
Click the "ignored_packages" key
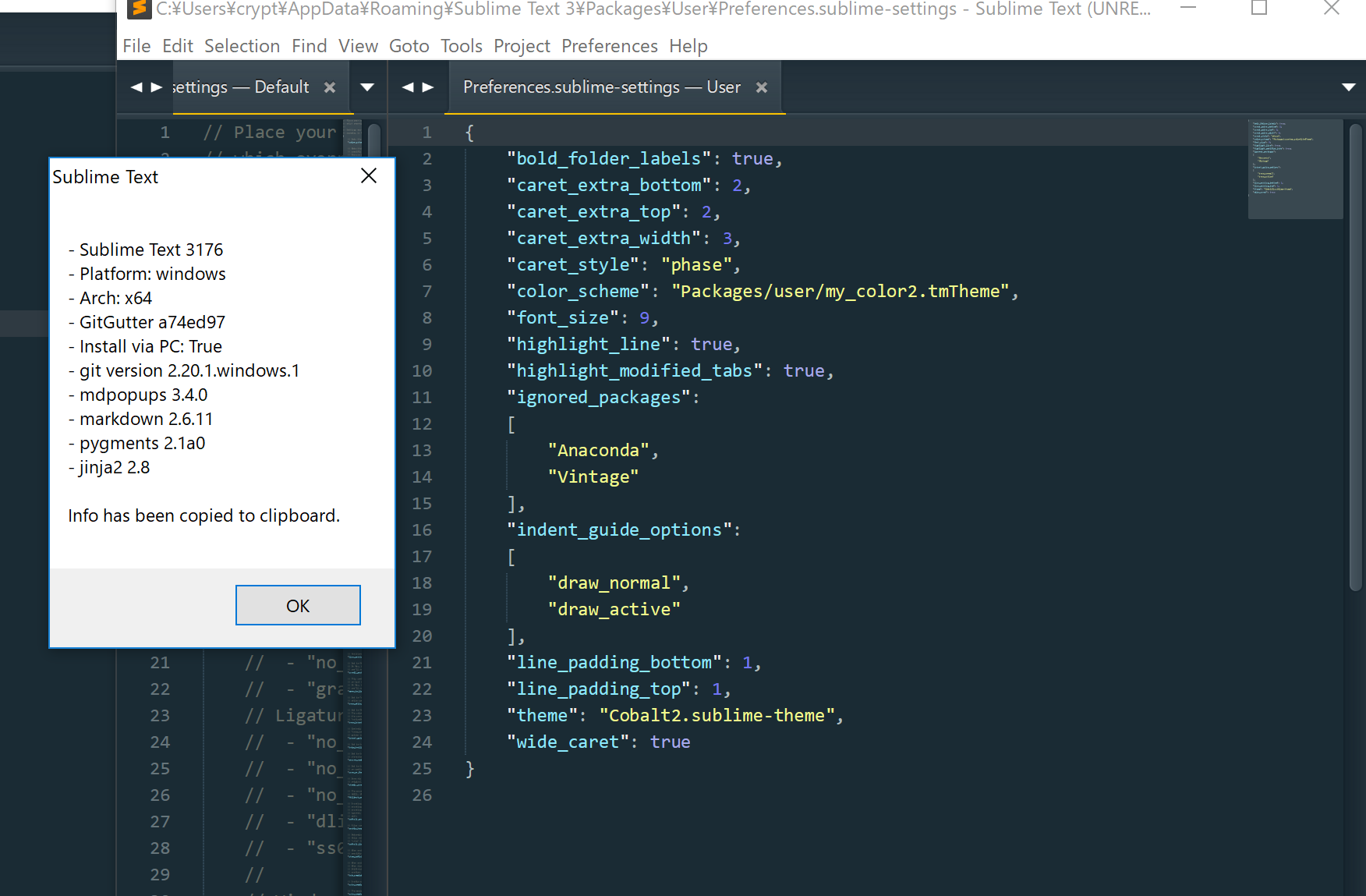(x=598, y=397)
